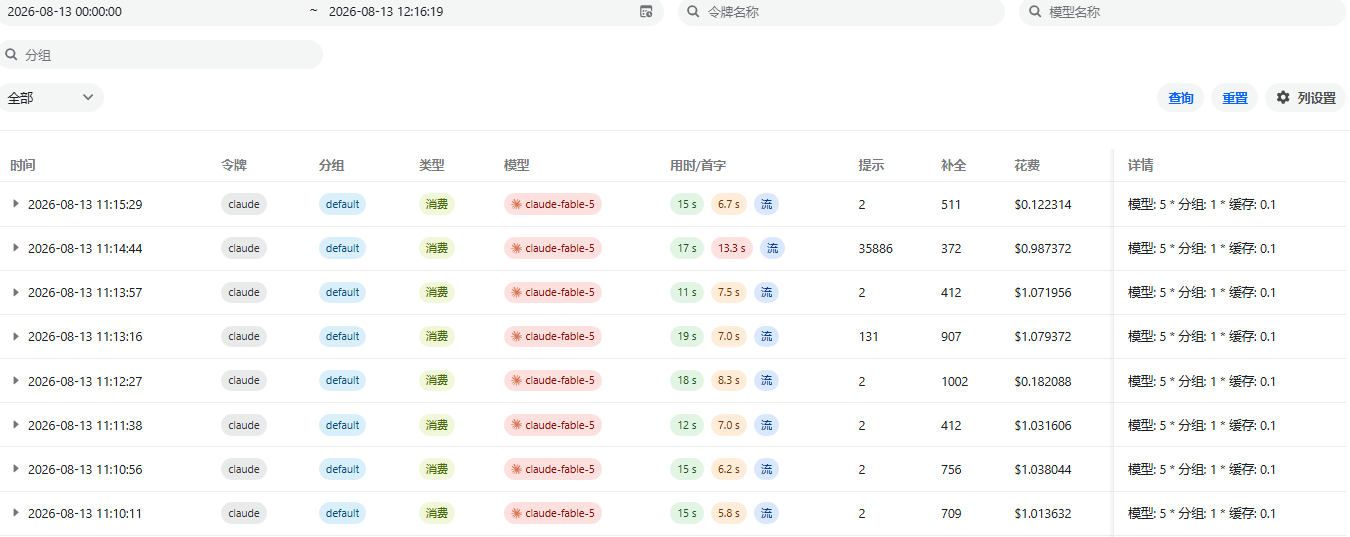This screenshot has height=537, width=1350.
Task: Click the Claude logo icon in 11:10:11 row
Action: 516,513
